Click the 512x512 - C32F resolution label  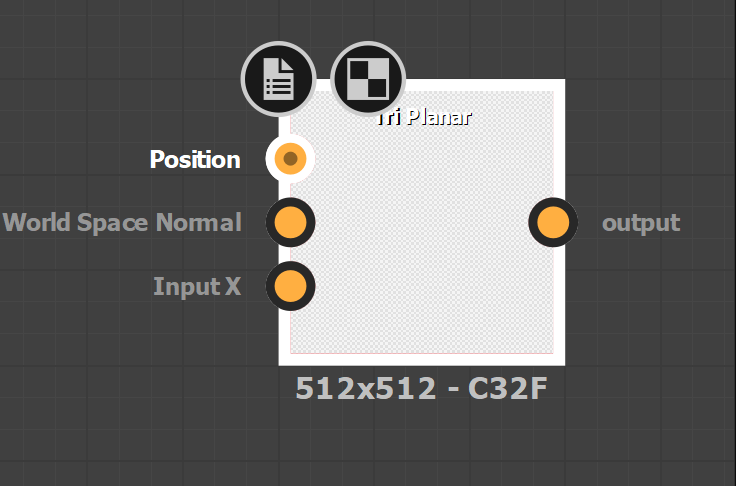(421, 388)
